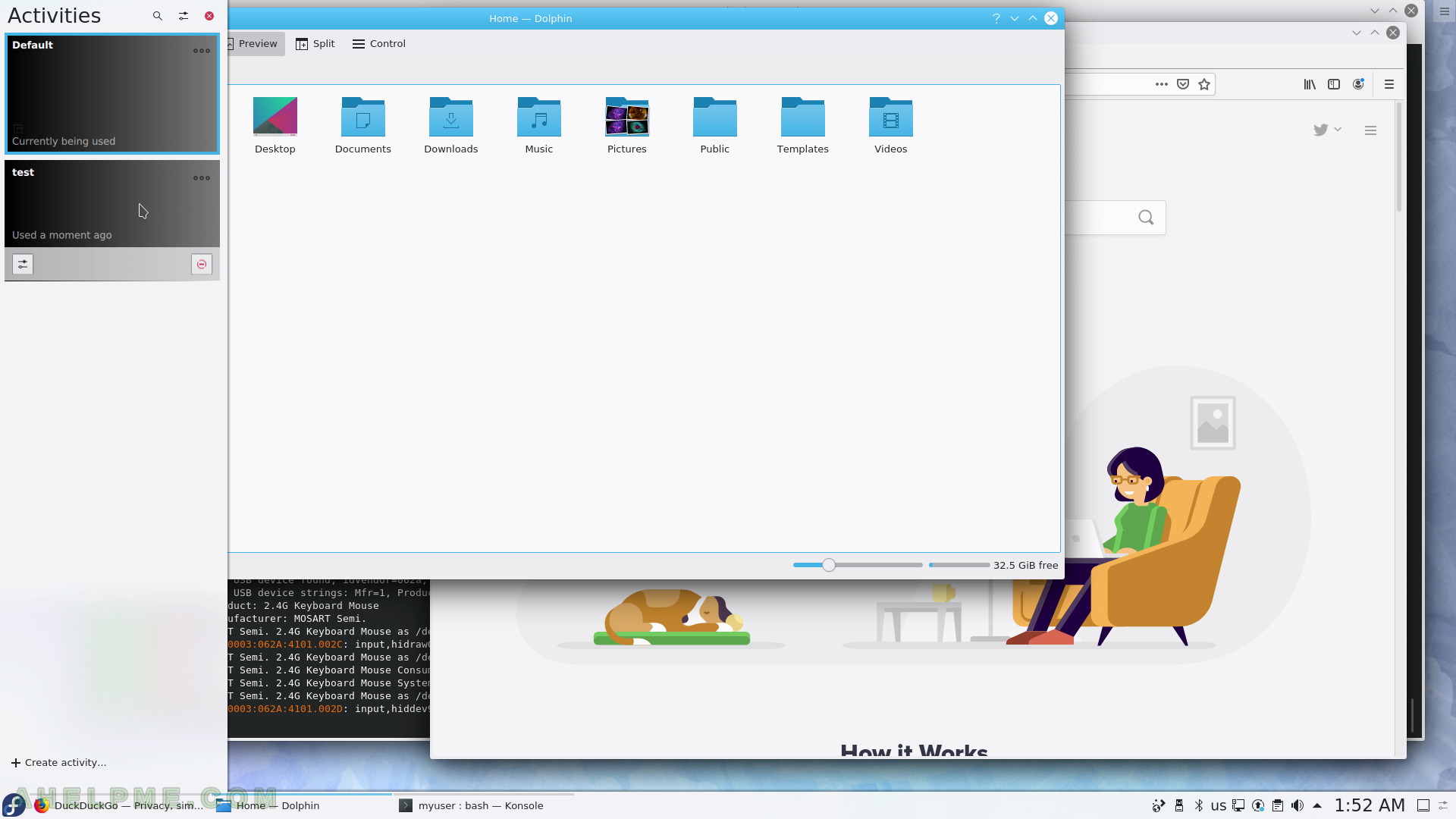Open the DuckDuckGo page side menu

point(1370,130)
